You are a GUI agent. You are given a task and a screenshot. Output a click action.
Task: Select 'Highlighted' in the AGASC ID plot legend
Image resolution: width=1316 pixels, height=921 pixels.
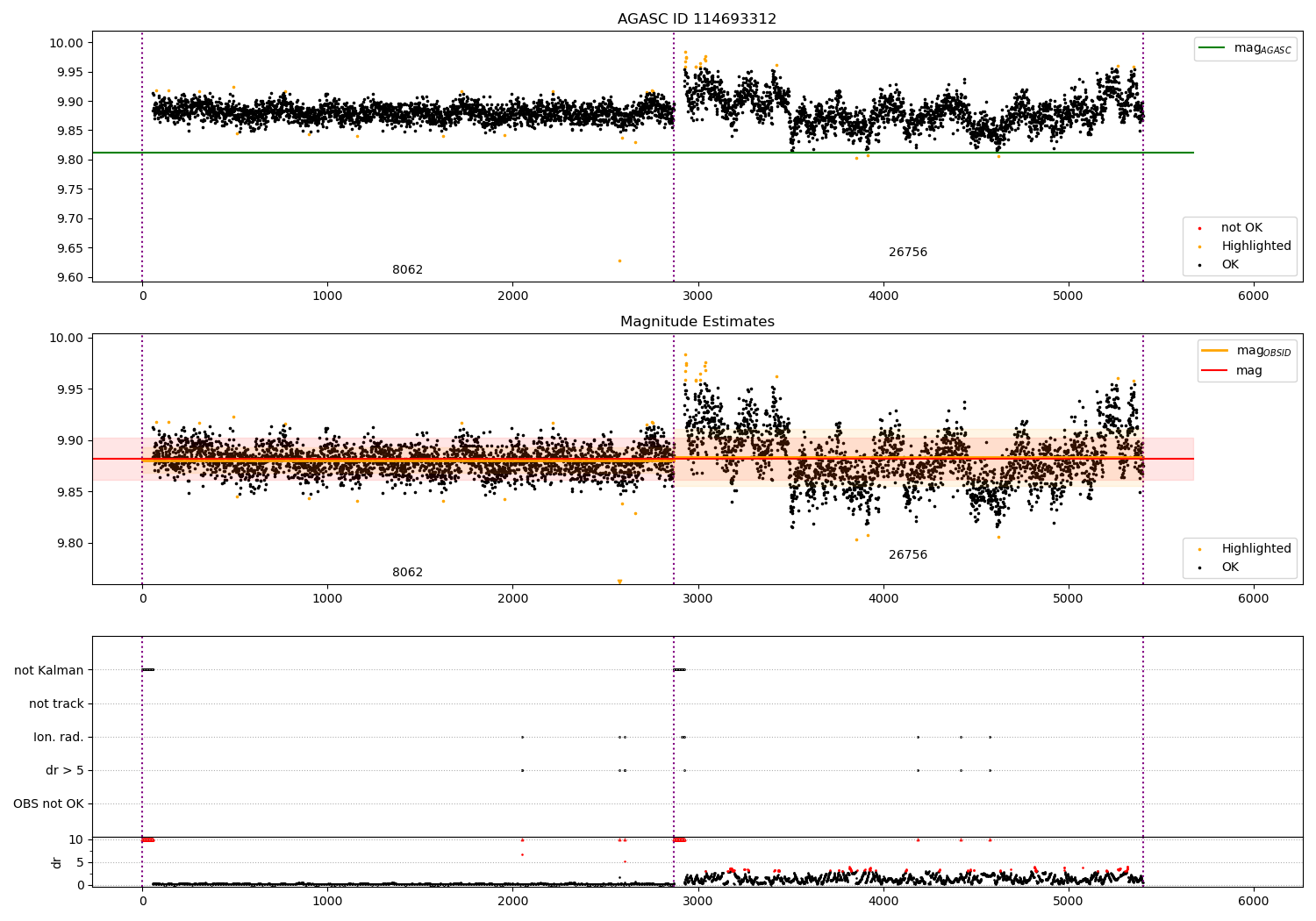1256,246
